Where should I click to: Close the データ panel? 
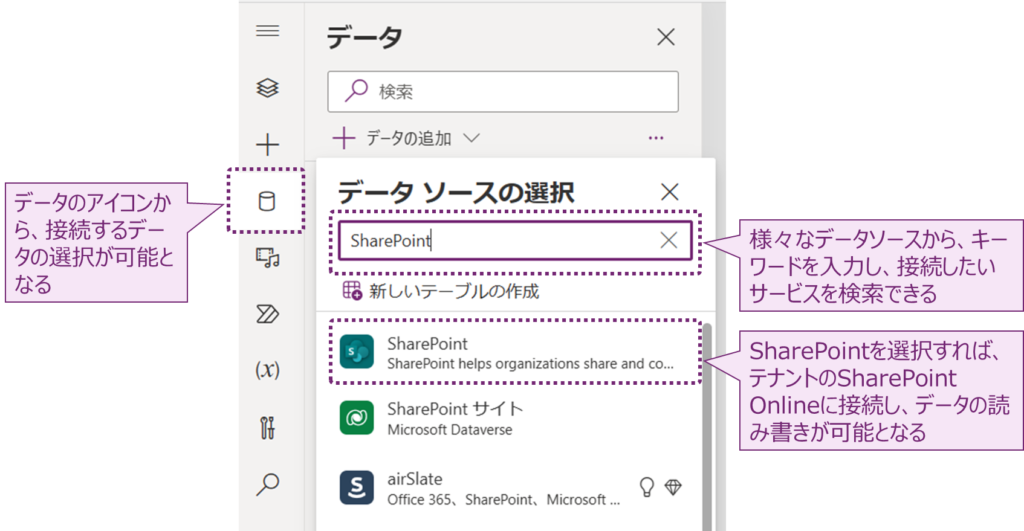tap(666, 37)
